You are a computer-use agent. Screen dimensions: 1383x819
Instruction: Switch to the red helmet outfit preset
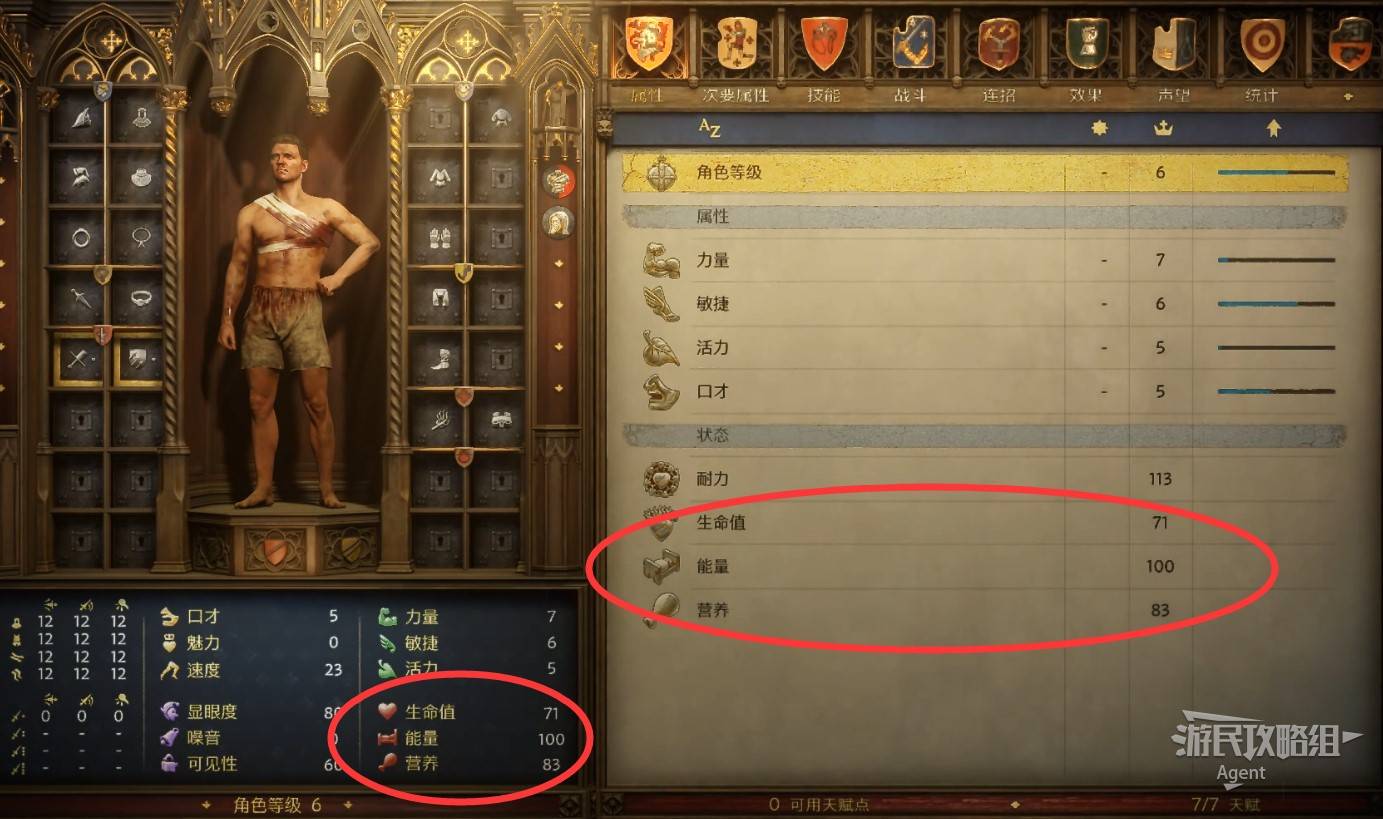point(558,181)
